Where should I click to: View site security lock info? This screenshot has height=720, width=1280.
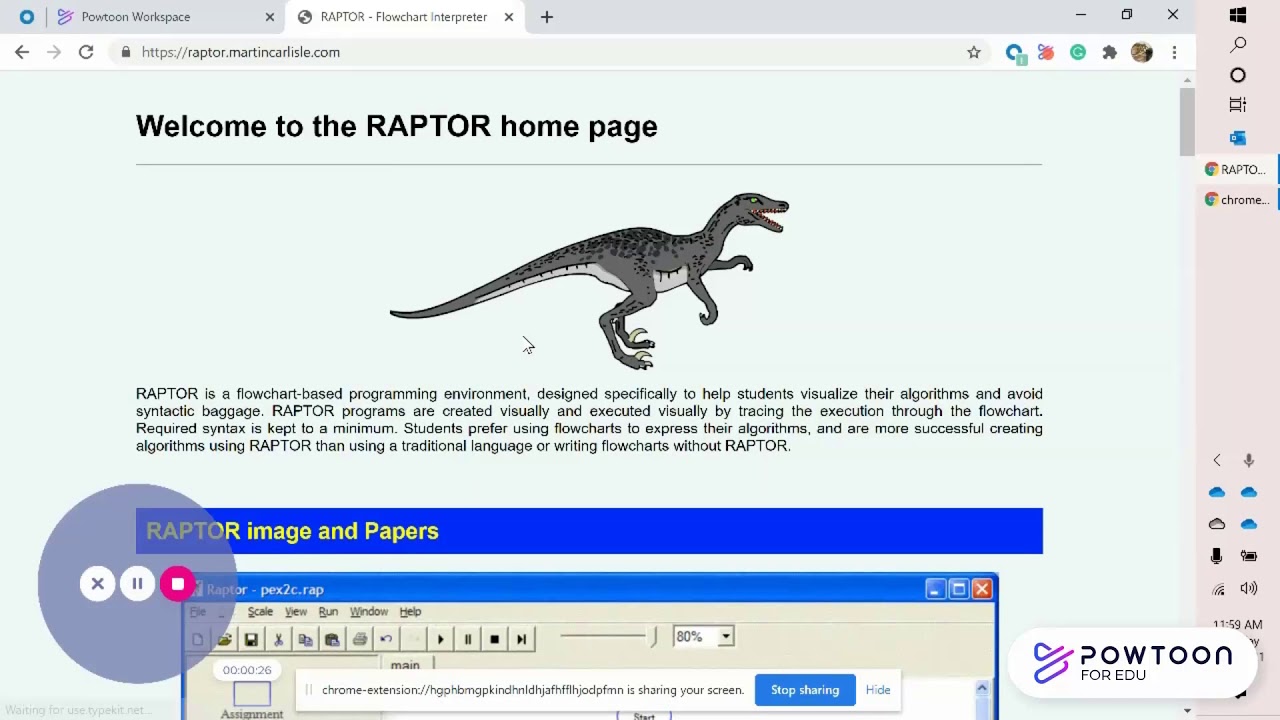pos(125,52)
